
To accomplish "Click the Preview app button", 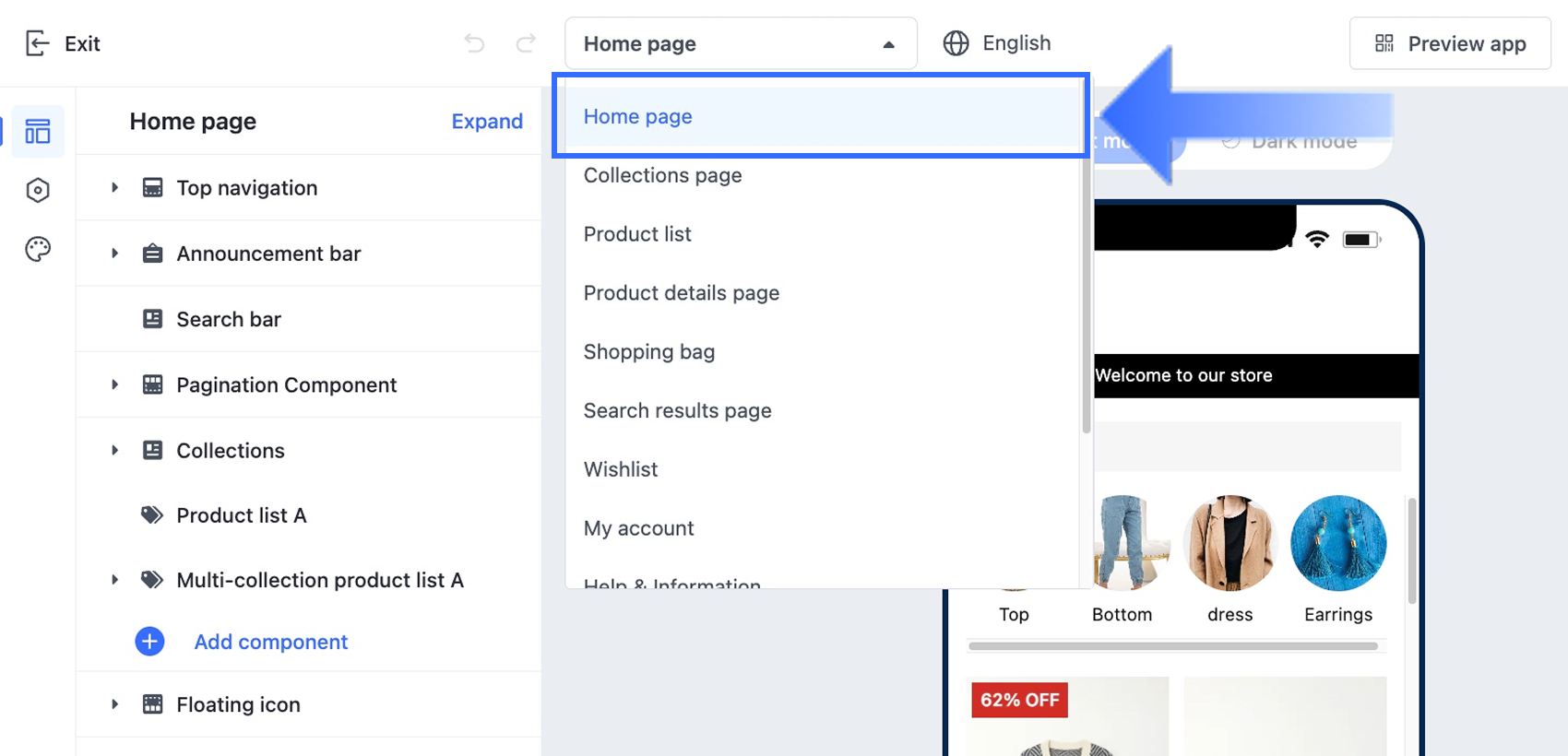I will coord(1450,43).
